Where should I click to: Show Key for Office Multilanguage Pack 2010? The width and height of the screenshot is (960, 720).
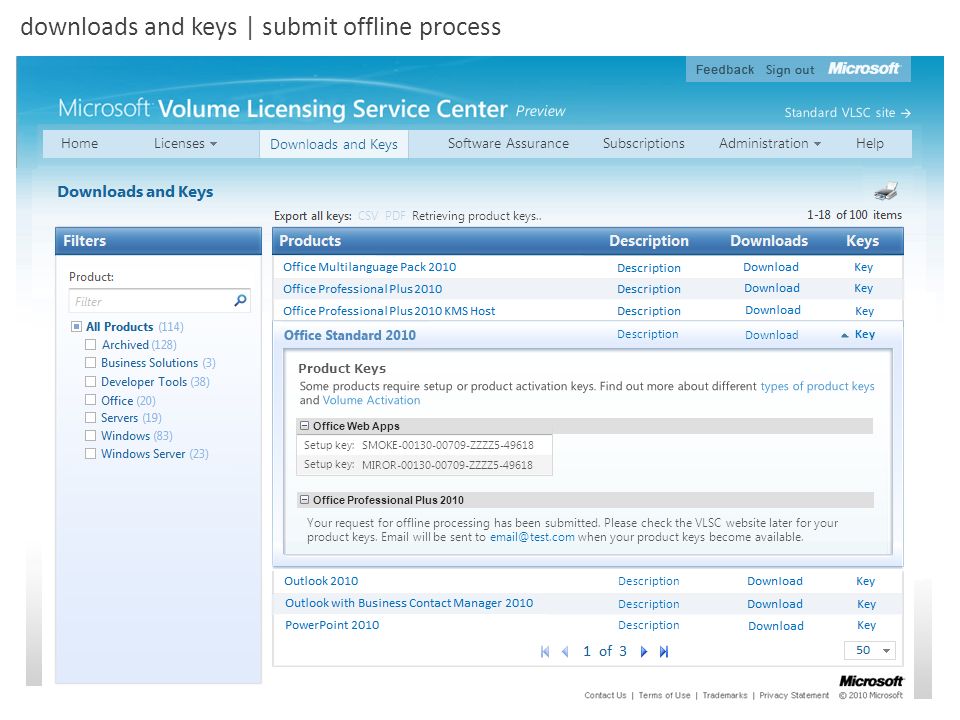pos(863,267)
